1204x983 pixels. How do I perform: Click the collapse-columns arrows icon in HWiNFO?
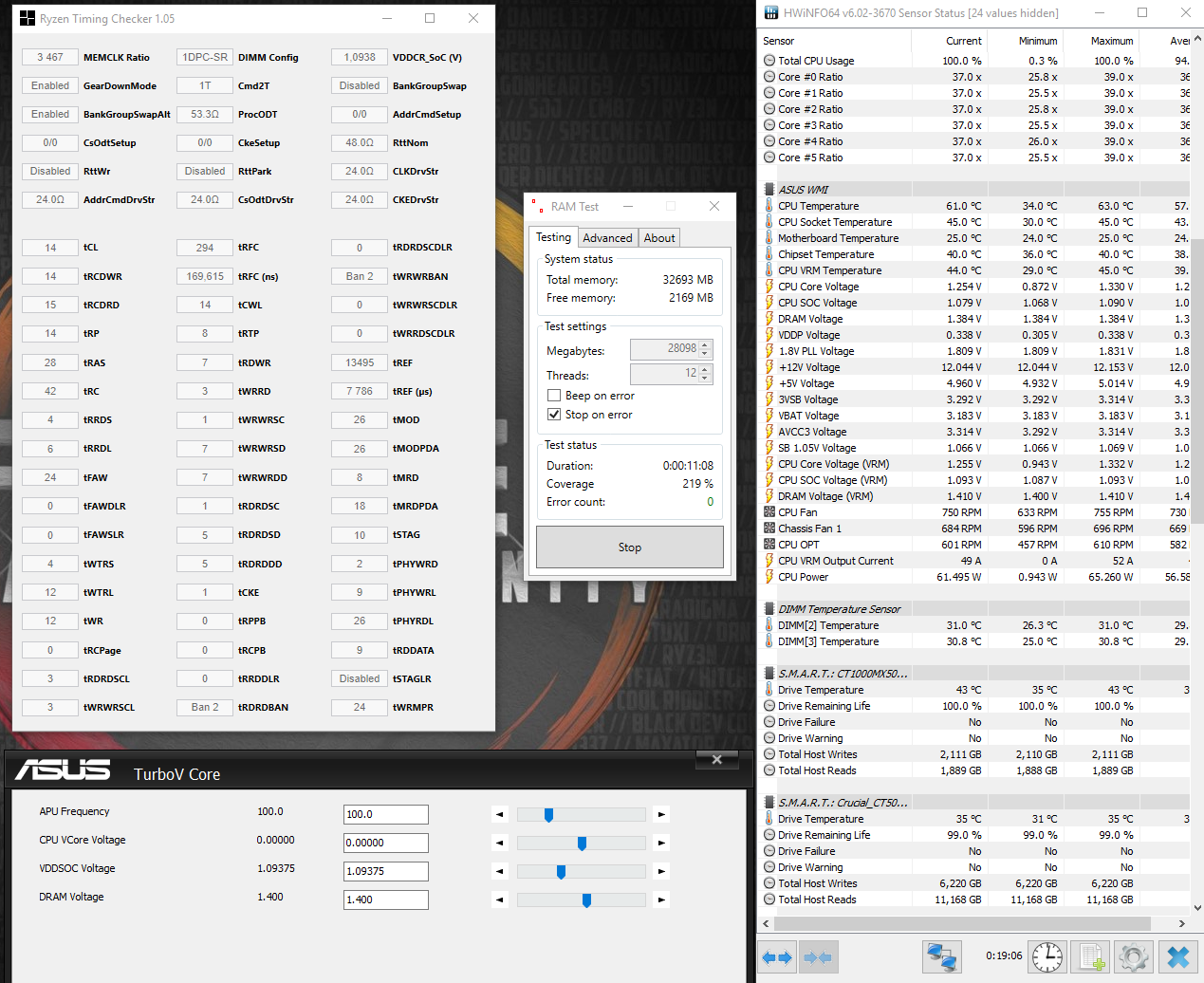(818, 956)
